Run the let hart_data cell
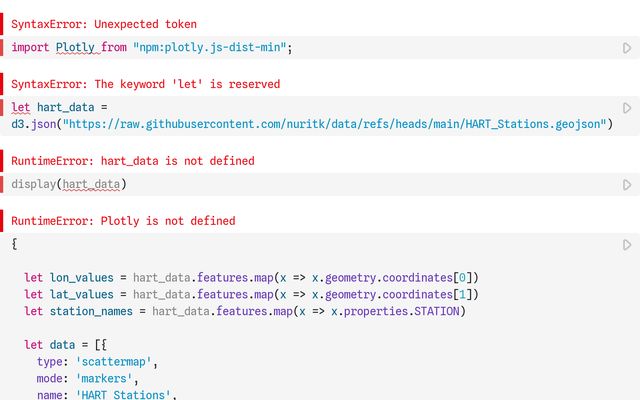 tap(627, 108)
